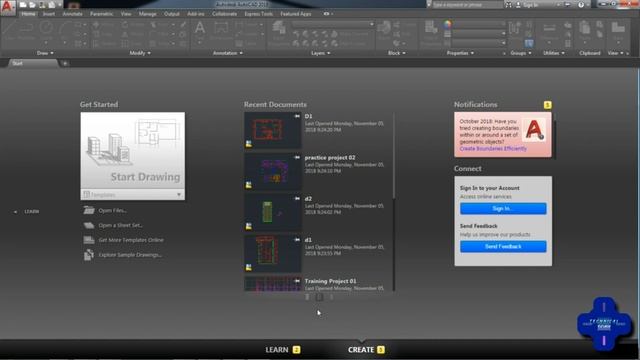Viewport: 640px width, 360px height.
Task: Click the Base view icon in View panel
Action: [618, 31]
